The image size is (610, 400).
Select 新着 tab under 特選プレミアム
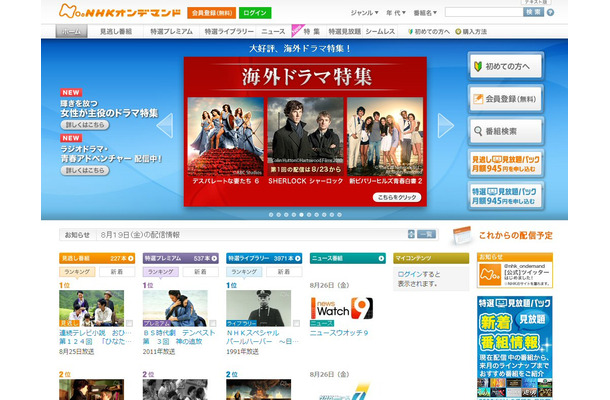coord(200,272)
